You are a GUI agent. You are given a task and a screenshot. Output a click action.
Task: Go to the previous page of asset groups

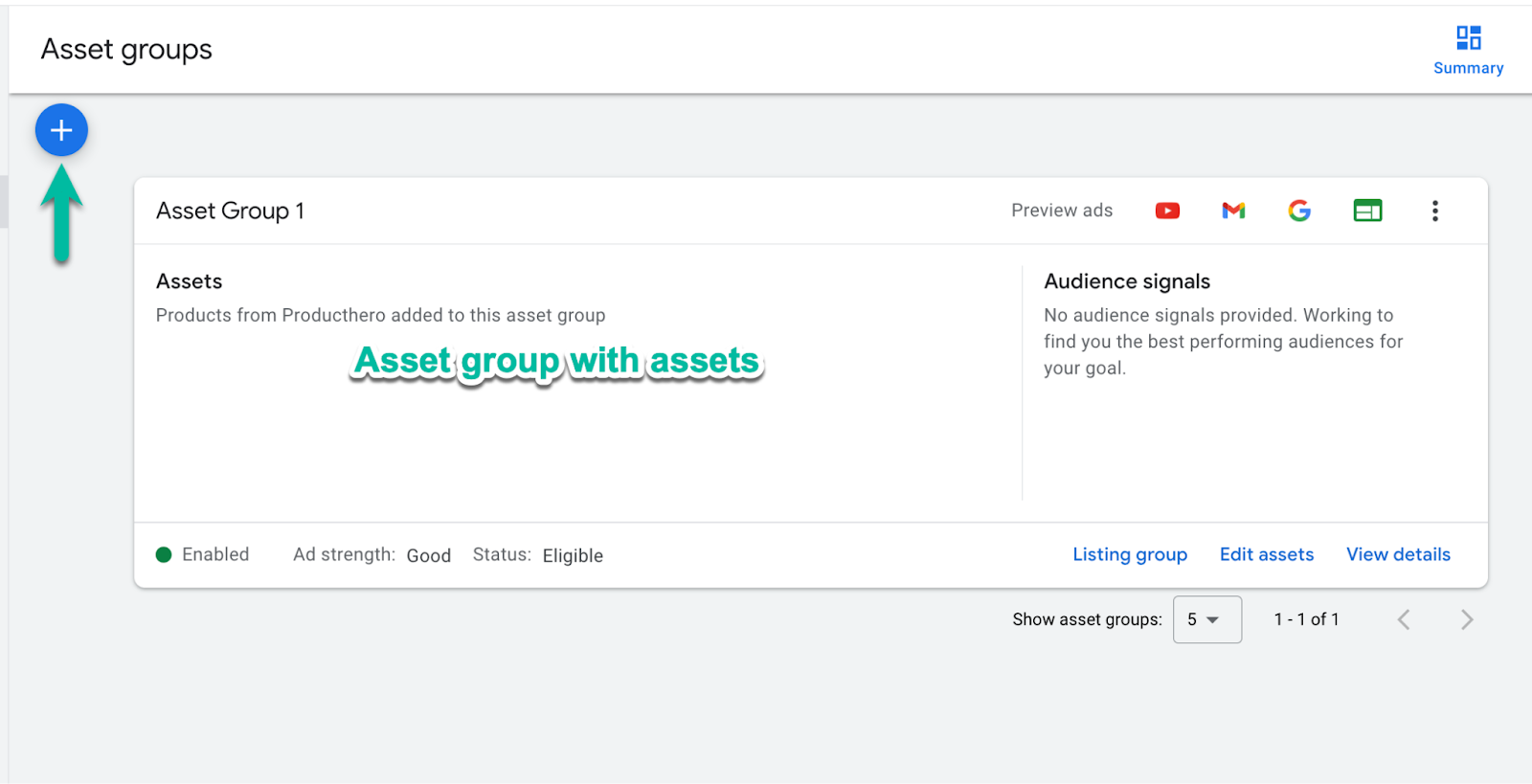coord(1404,620)
